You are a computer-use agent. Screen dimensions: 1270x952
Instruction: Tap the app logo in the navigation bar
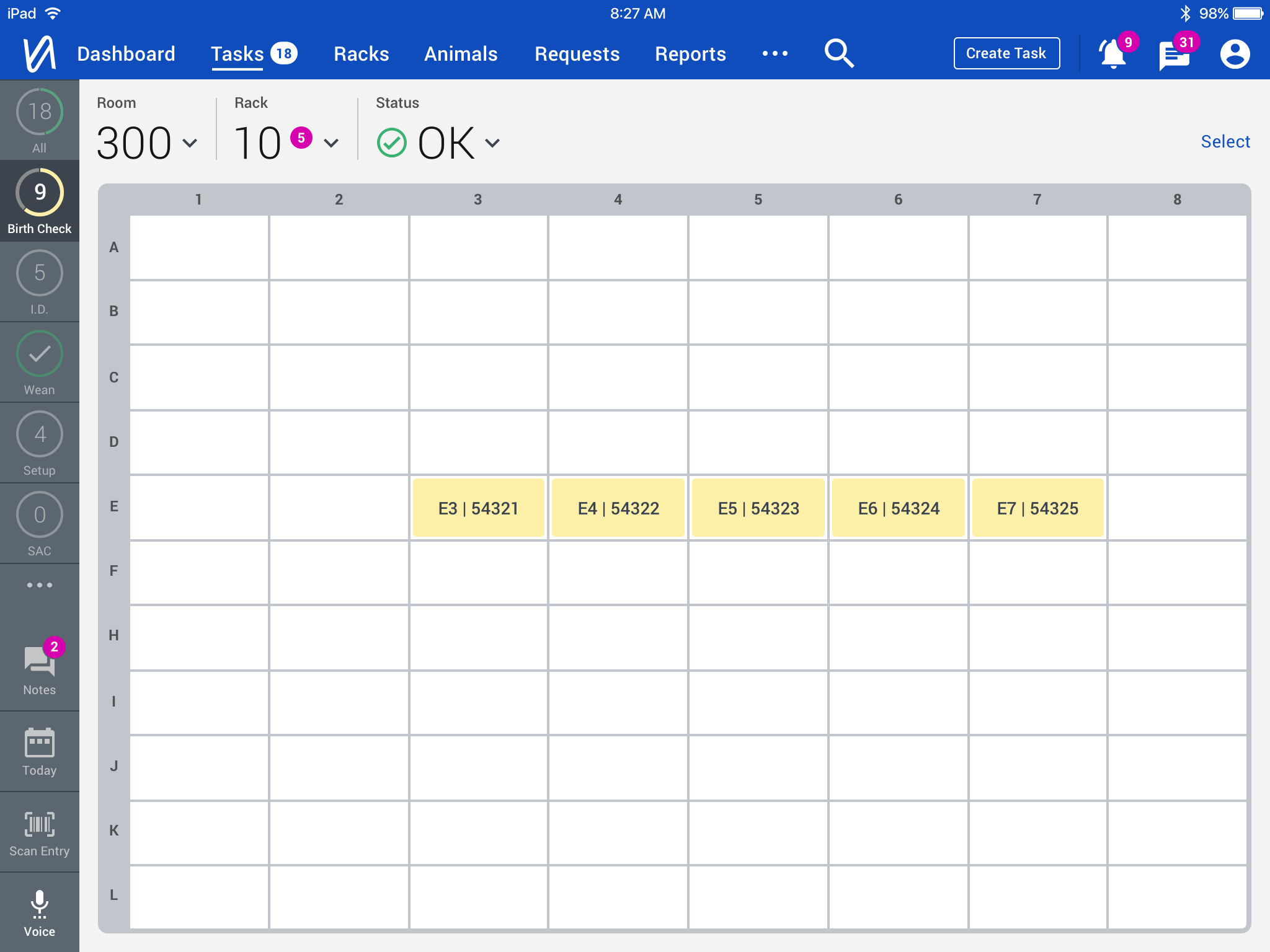(39, 54)
